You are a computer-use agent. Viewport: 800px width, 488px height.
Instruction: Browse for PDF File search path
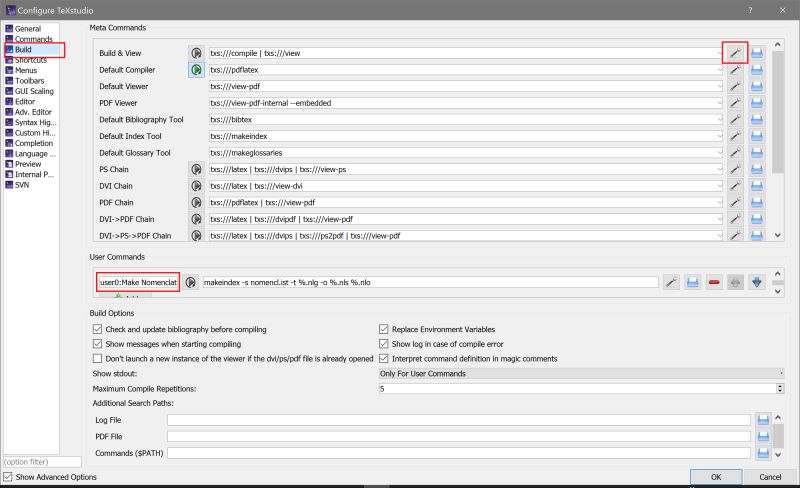[x=763, y=436]
